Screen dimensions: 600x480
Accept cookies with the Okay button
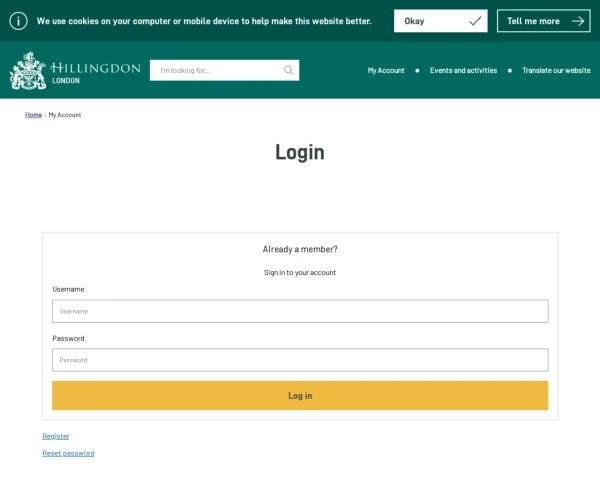(x=440, y=21)
